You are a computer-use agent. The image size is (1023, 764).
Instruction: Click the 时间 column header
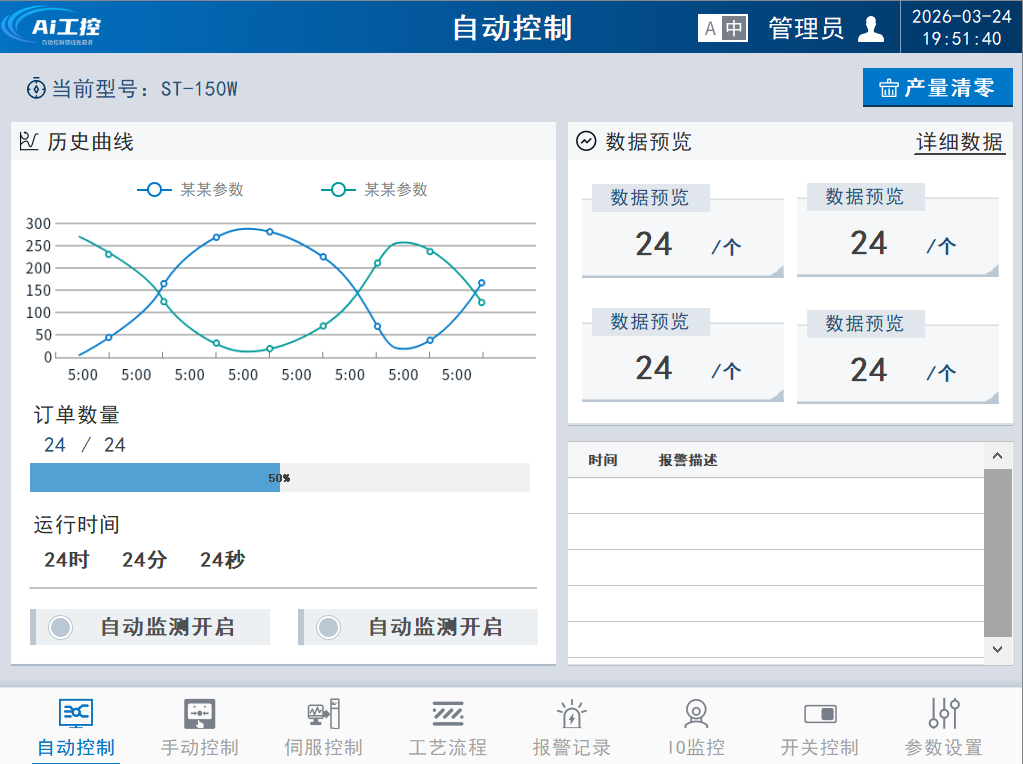602,460
